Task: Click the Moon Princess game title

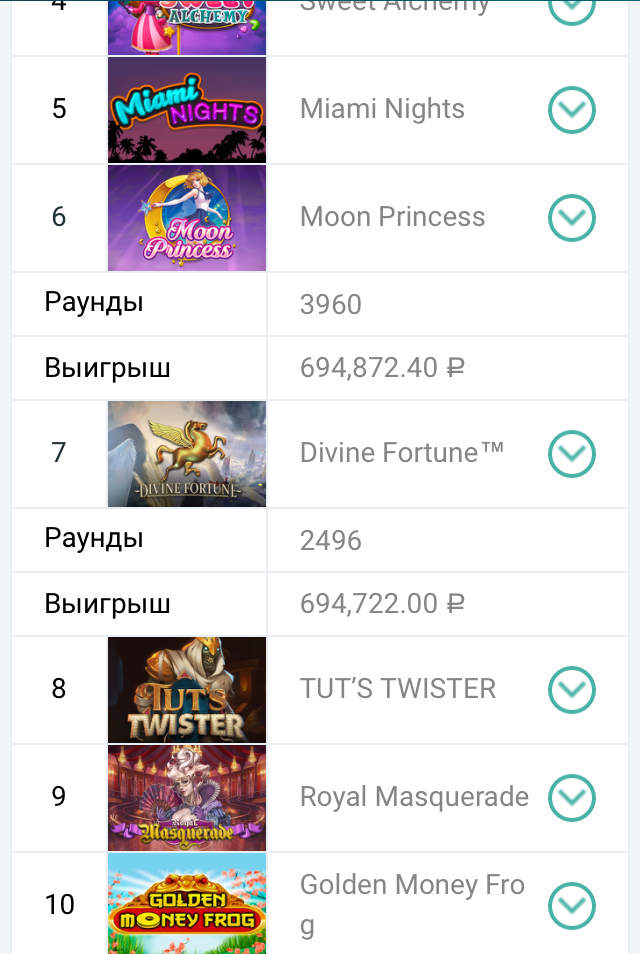Action: [x=392, y=217]
